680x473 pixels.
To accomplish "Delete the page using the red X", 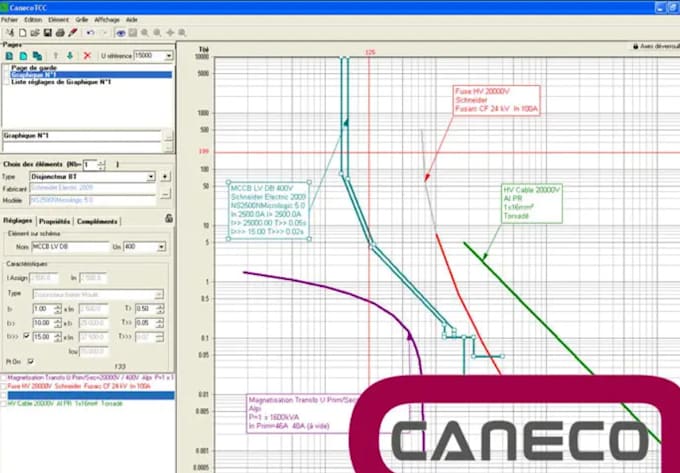I will click(x=87, y=56).
